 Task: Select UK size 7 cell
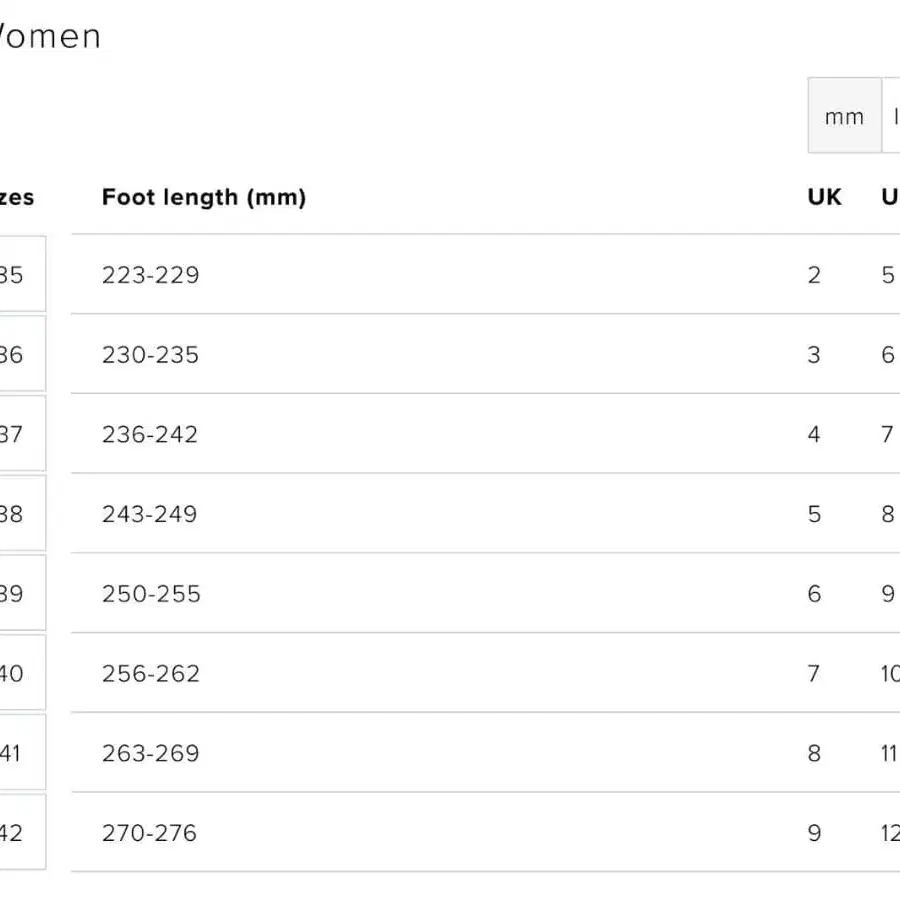click(x=814, y=673)
